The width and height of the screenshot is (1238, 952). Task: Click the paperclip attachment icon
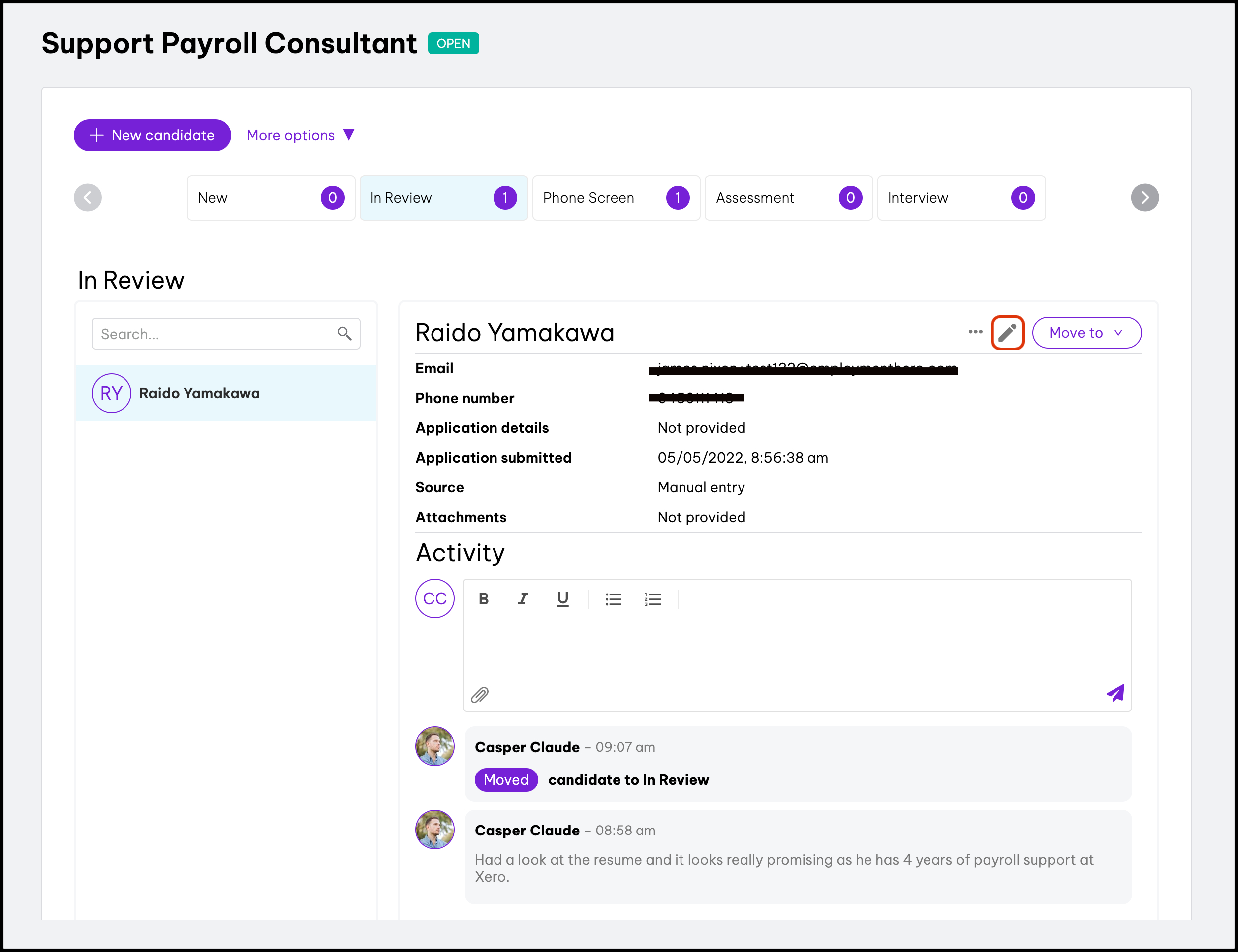pos(480,694)
